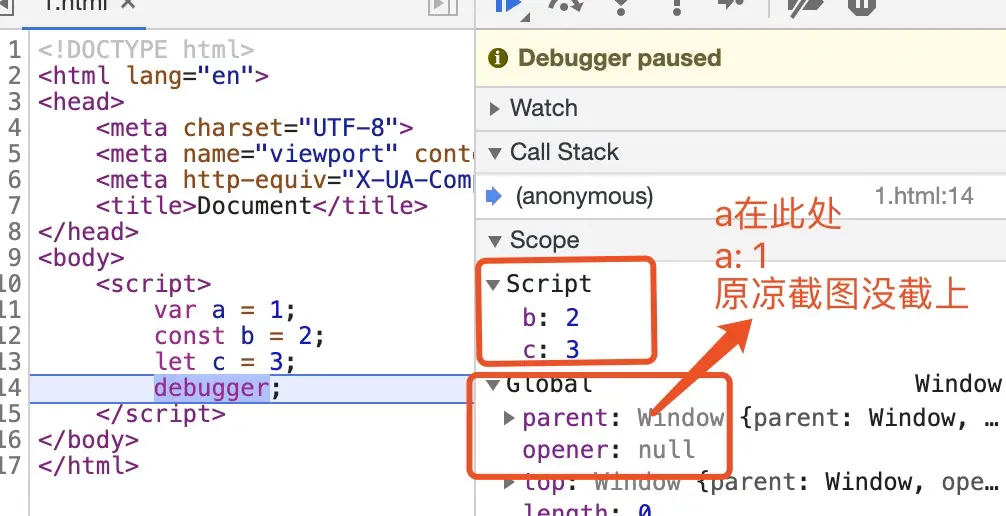This screenshot has width=1006, height=516.
Task: Set a breakpoint on line number 7
Action: (14, 206)
